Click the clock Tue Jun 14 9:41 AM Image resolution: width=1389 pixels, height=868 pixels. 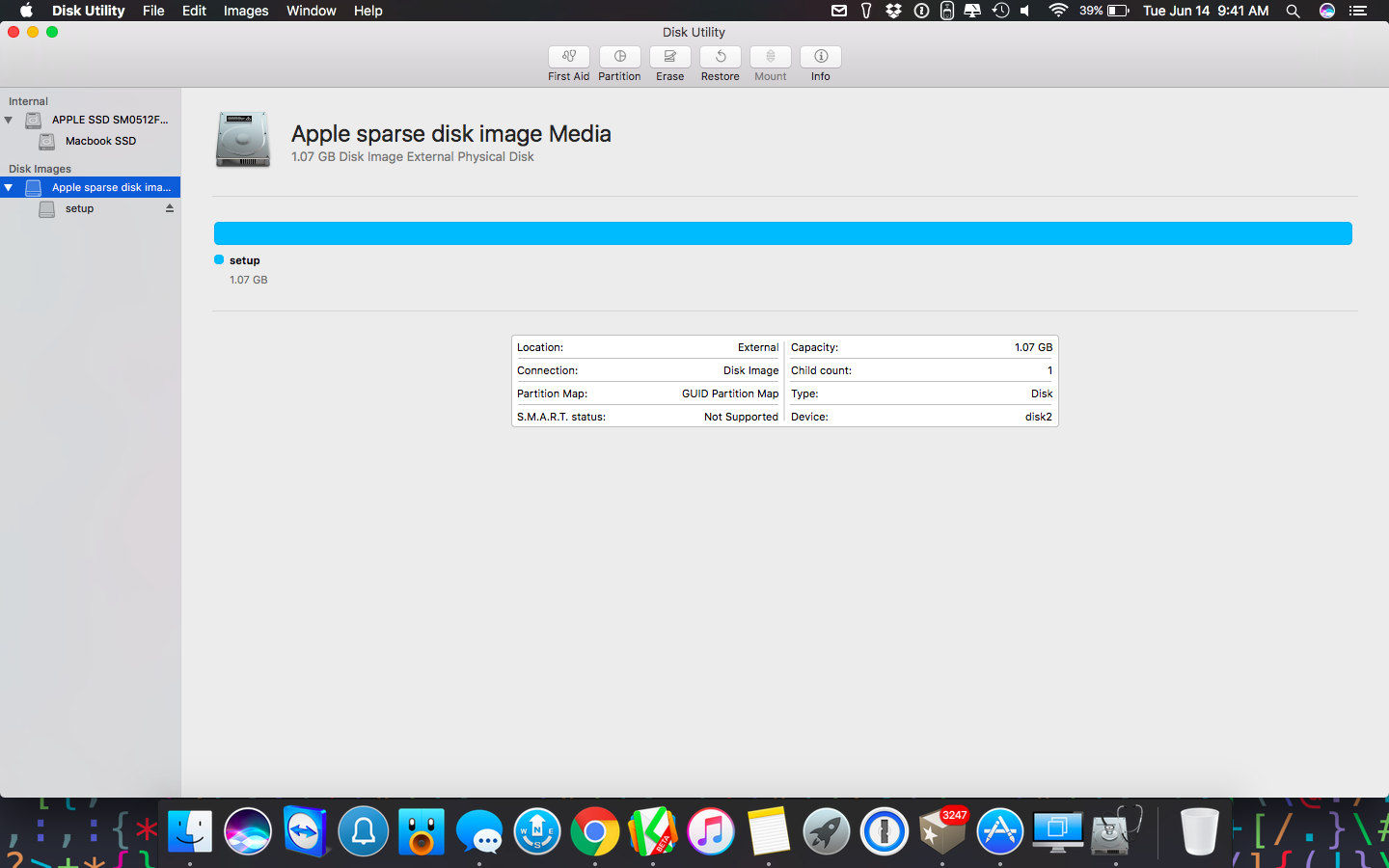pyautogui.click(x=1206, y=11)
